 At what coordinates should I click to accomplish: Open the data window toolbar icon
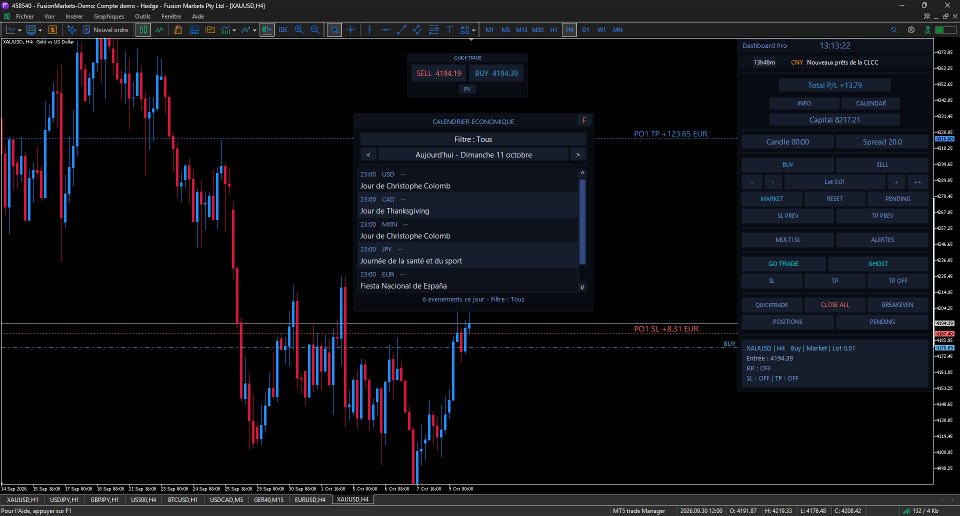point(194,29)
